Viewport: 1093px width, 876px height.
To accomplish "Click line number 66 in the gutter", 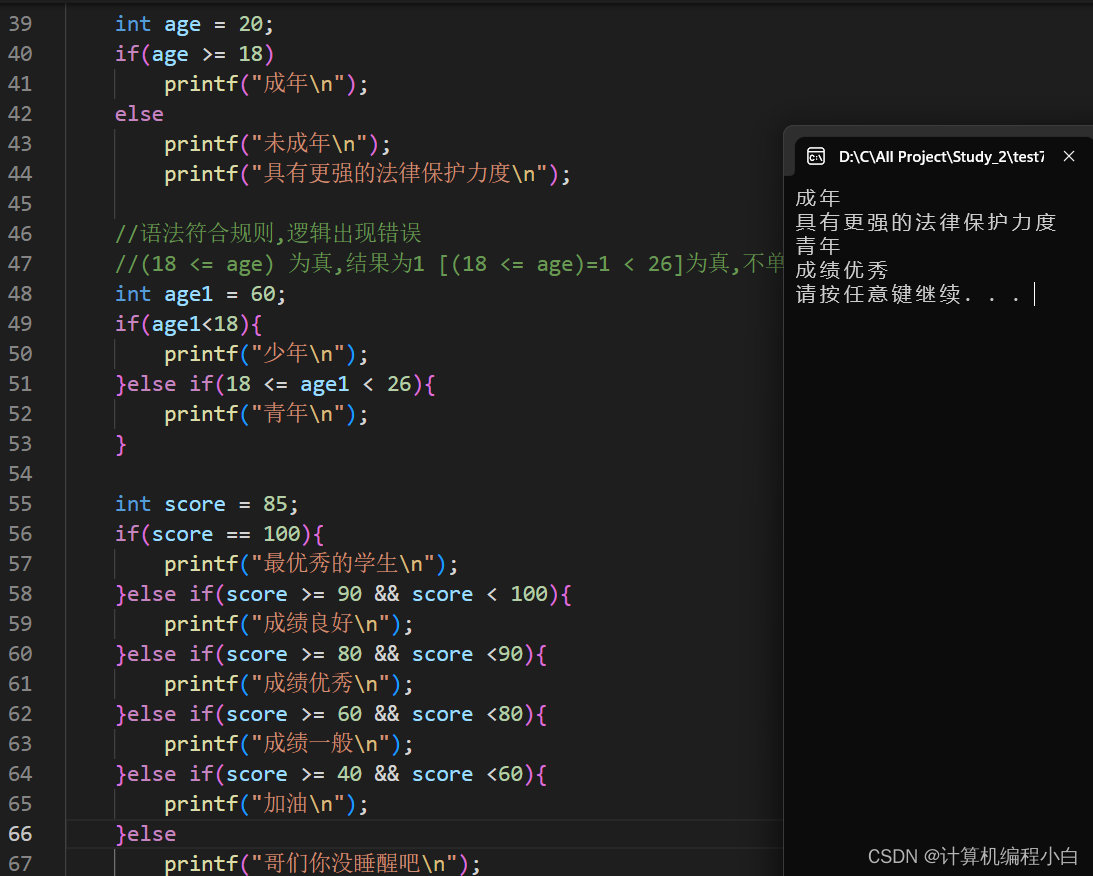I will pos(20,833).
